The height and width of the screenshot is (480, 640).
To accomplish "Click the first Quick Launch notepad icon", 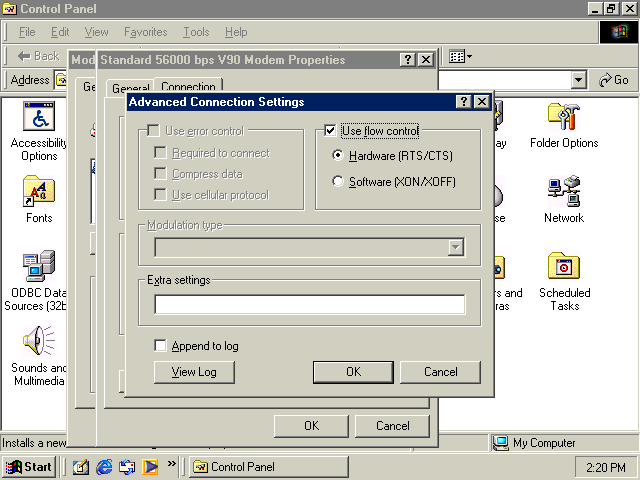I will coord(80,467).
